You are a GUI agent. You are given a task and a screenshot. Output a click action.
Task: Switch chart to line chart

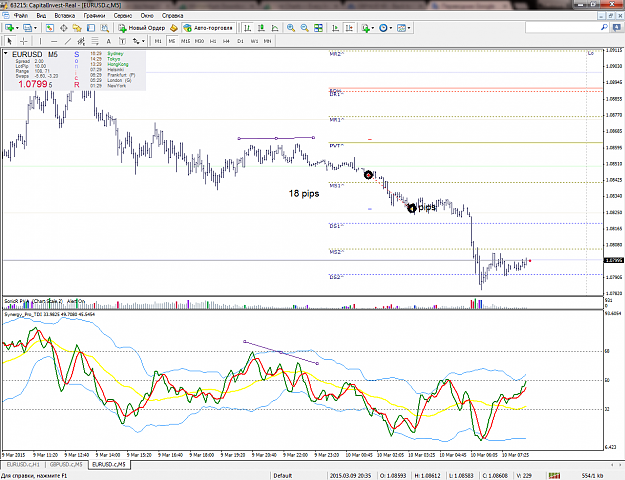point(275,28)
